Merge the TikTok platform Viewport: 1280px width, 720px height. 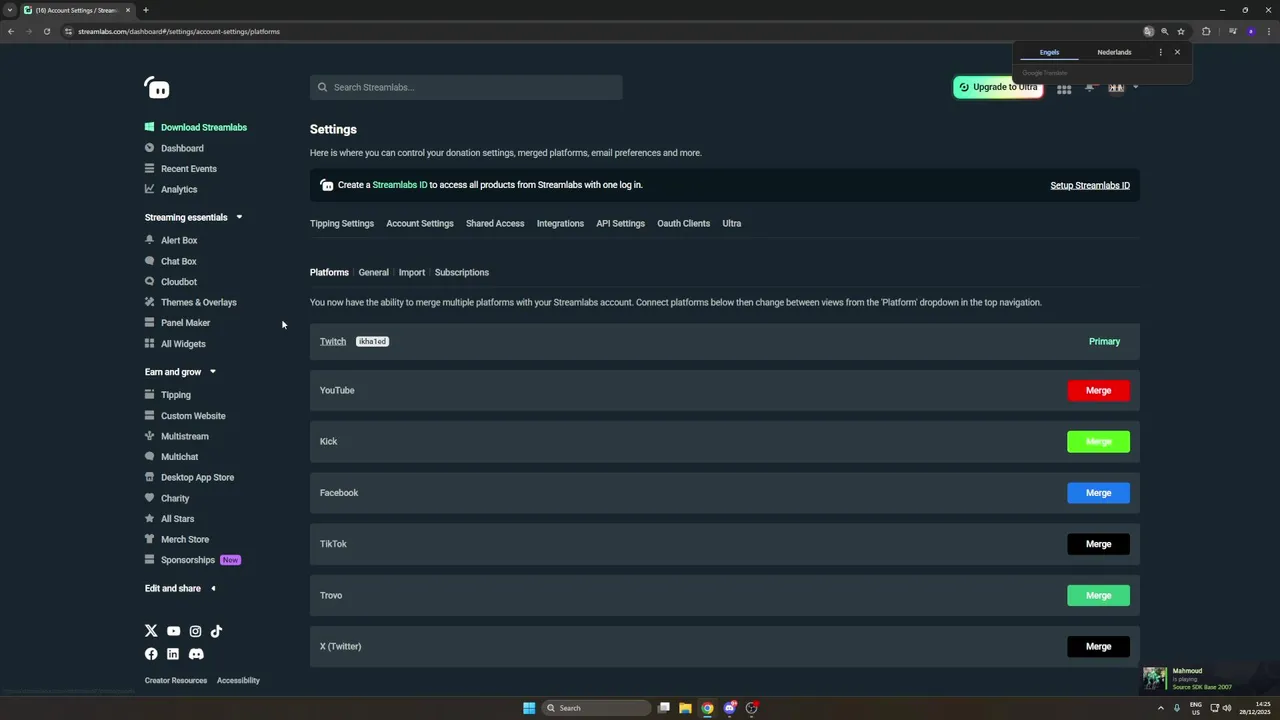click(x=1099, y=544)
